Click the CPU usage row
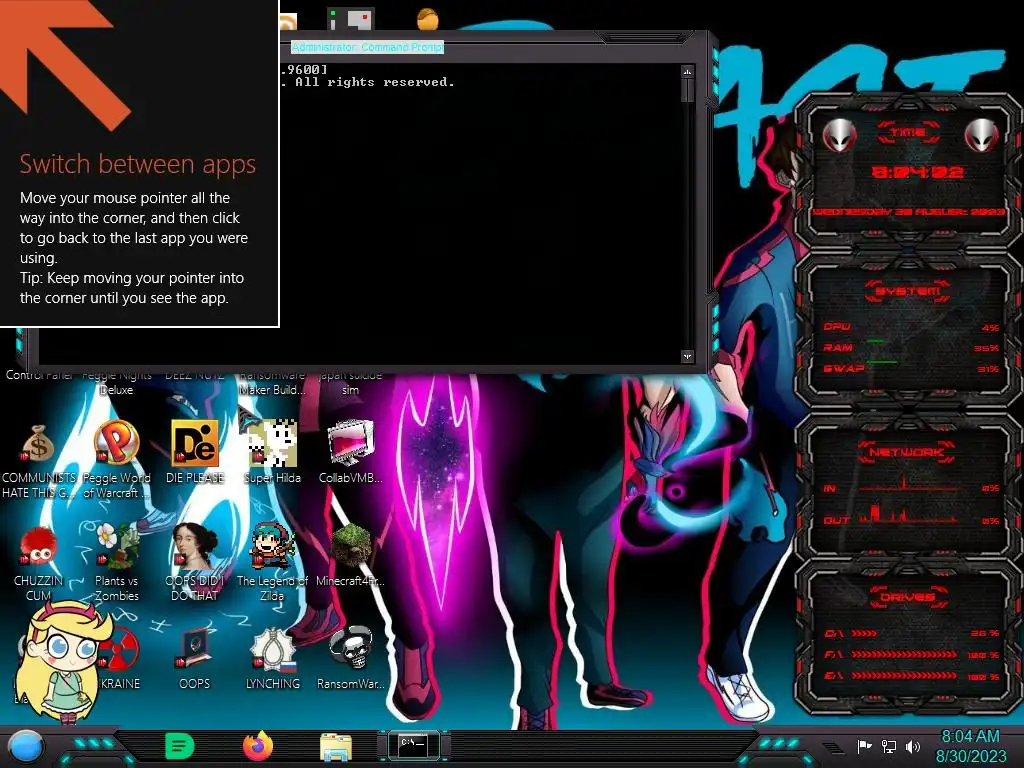1024x768 pixels. (x=911, y=327)
